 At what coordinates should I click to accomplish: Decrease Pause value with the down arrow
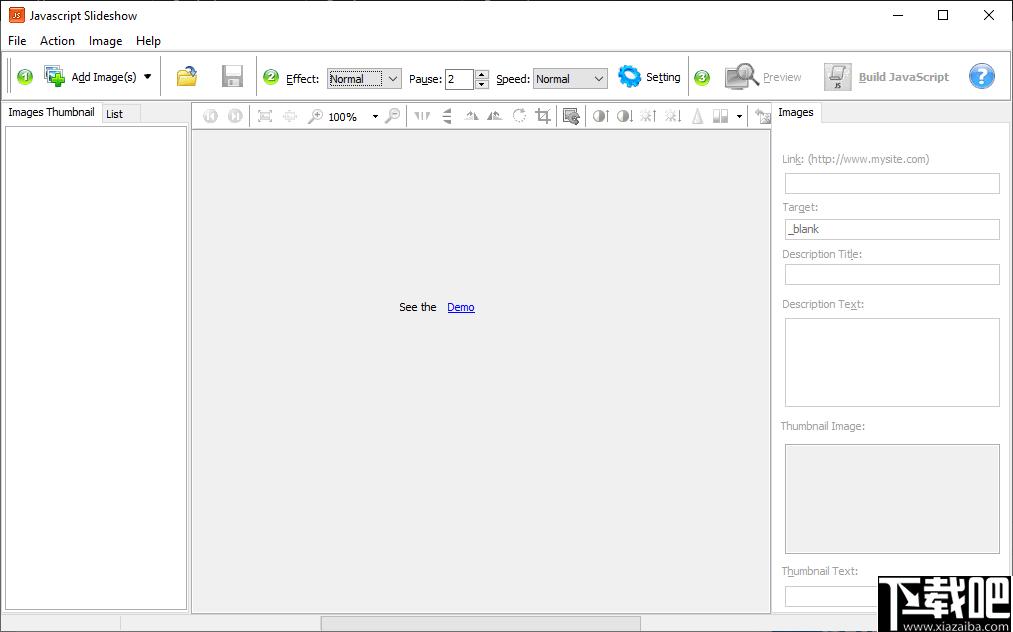482,84
